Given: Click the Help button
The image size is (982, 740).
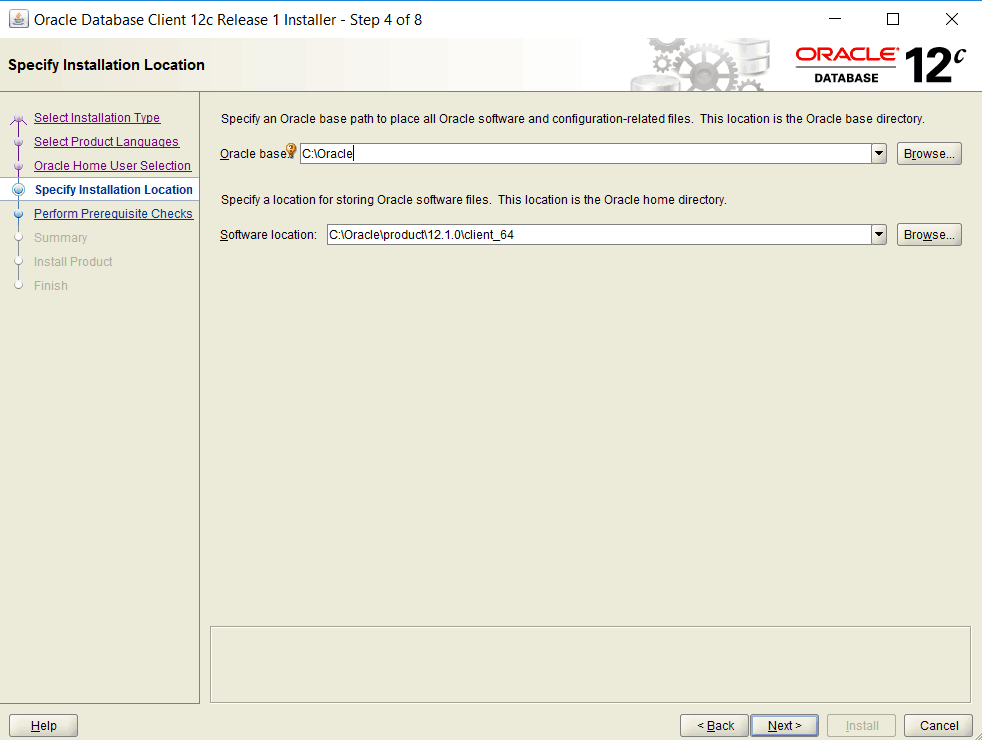Looking at the screenshot, I should point(43,726).
